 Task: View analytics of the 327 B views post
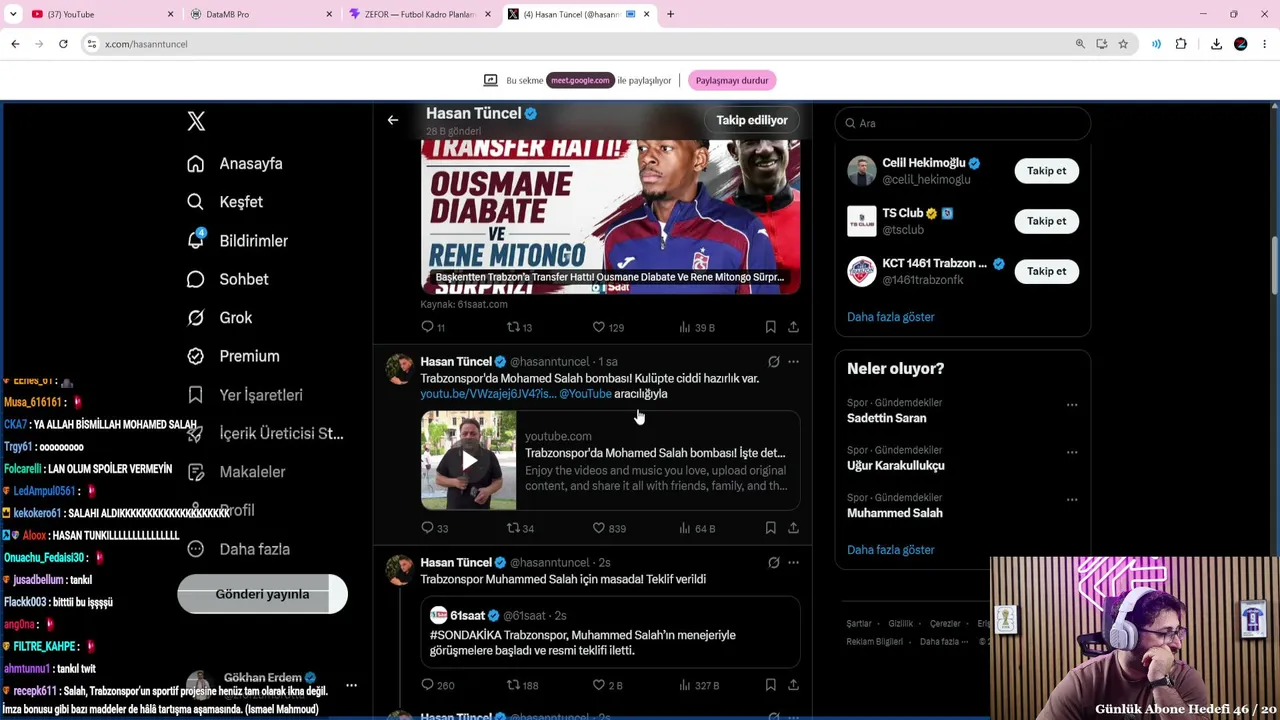pos(699,685)
